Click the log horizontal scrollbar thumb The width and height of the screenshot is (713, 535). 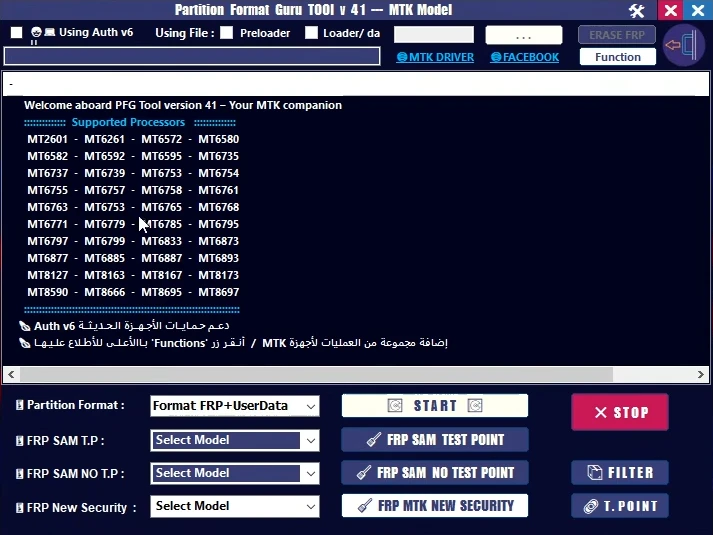(316, 375)
